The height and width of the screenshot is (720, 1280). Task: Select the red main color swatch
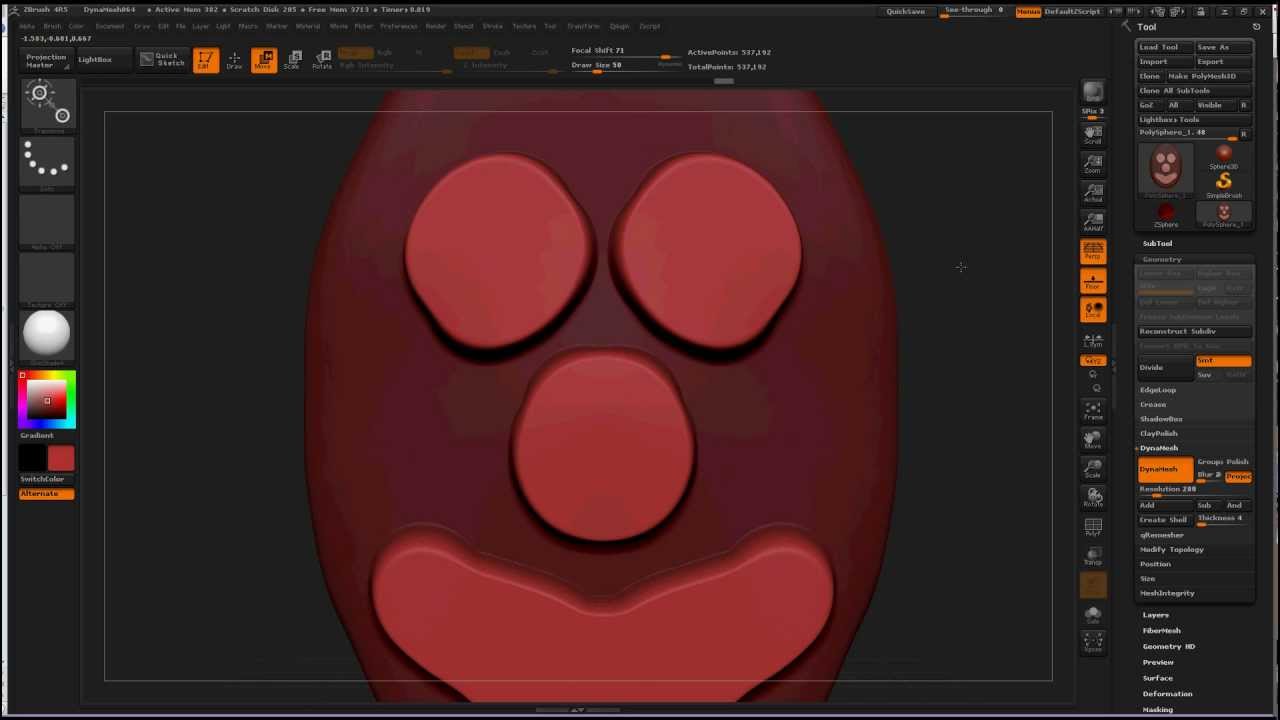(61, 458)
